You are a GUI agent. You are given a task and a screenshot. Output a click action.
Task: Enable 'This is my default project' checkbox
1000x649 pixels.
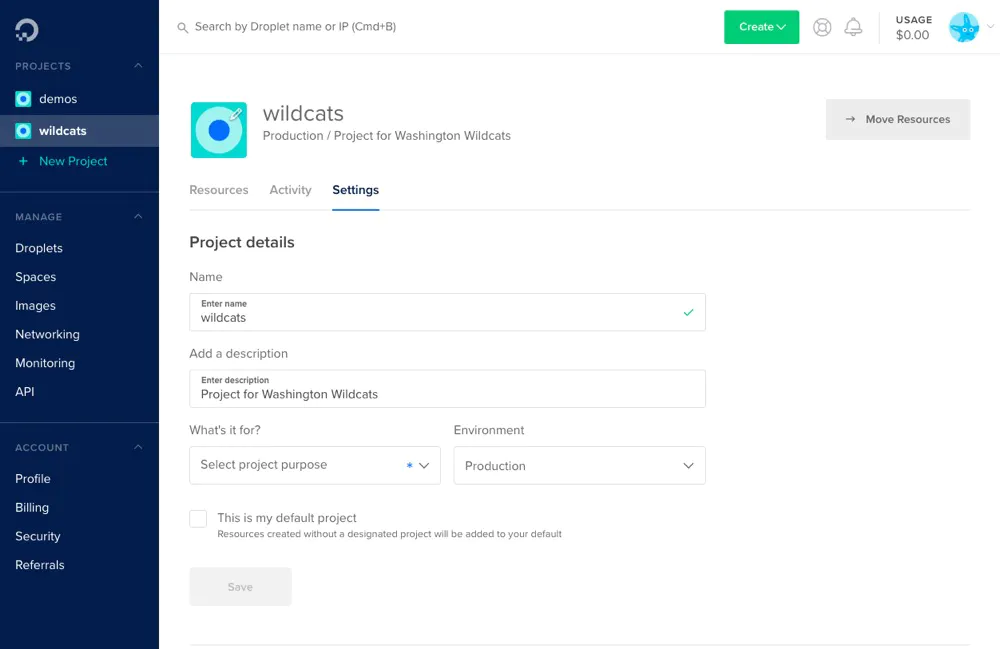[x=198, y=518]
